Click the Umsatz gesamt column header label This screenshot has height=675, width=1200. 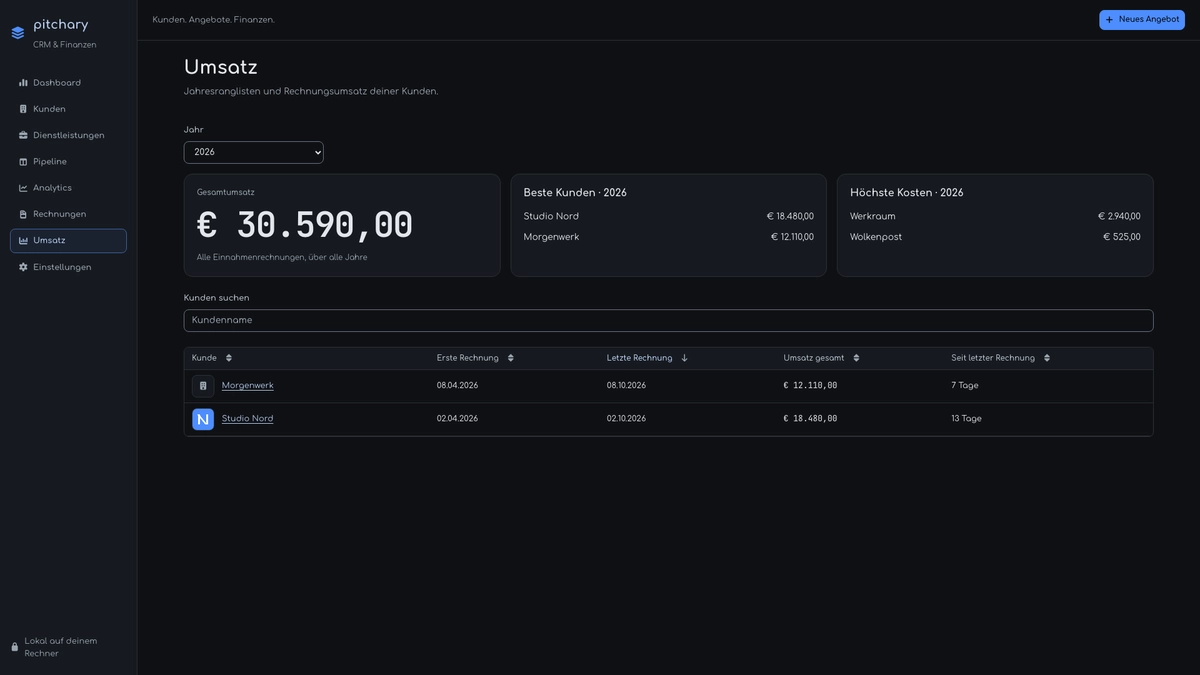[x=814, y=358]
